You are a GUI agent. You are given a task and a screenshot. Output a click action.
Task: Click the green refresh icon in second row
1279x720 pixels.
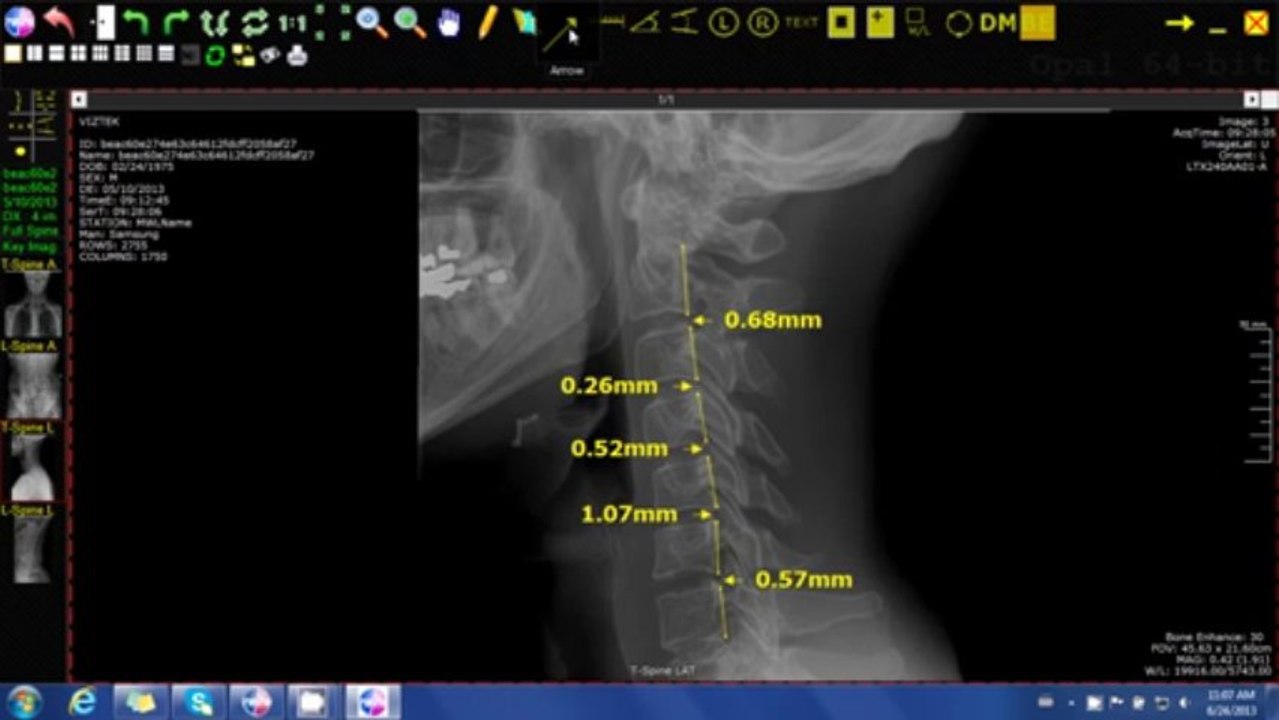point(215,55)
